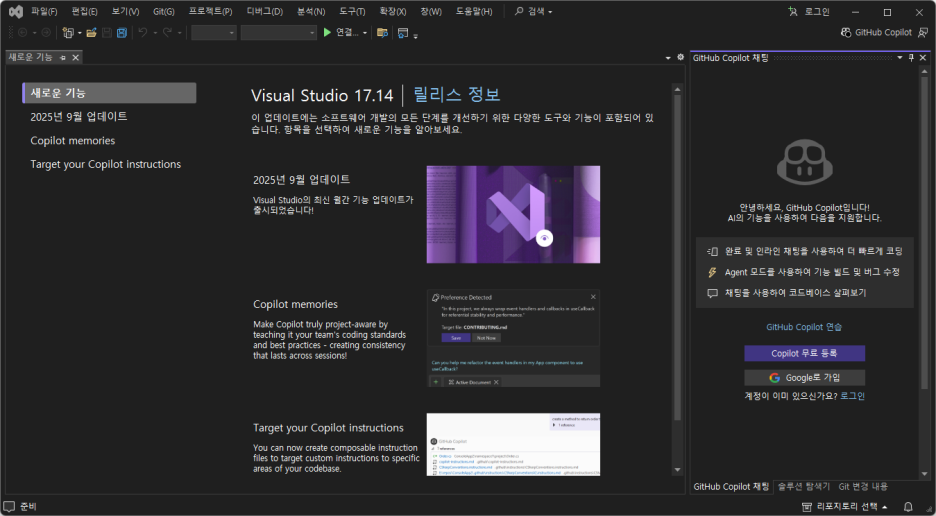This screenshot has height=516, width=936.
Task: Open the redo history dropdown arrow
Action: pyautogui.click(x=179, y=33)
